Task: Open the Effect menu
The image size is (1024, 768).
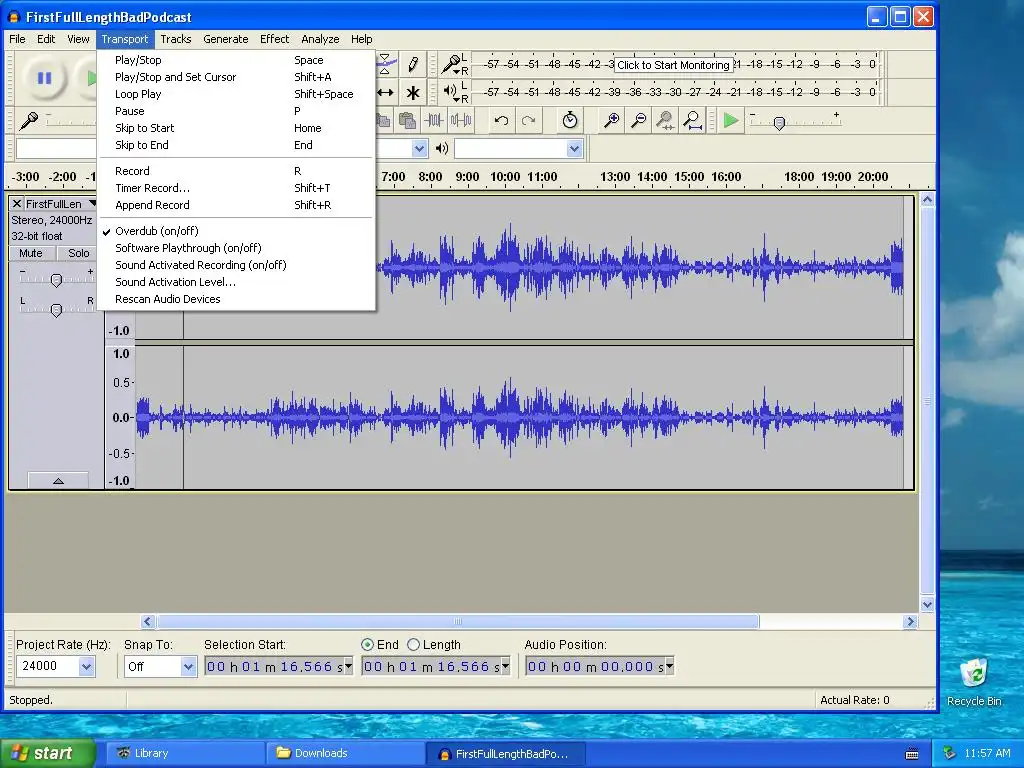Action: point(274,39)
